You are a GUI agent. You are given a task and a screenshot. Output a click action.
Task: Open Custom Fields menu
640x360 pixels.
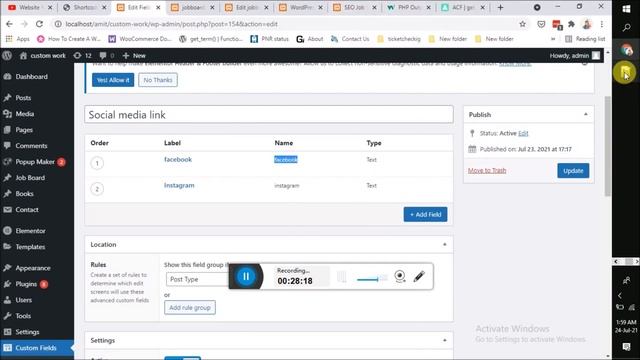(x=36, y=348)
